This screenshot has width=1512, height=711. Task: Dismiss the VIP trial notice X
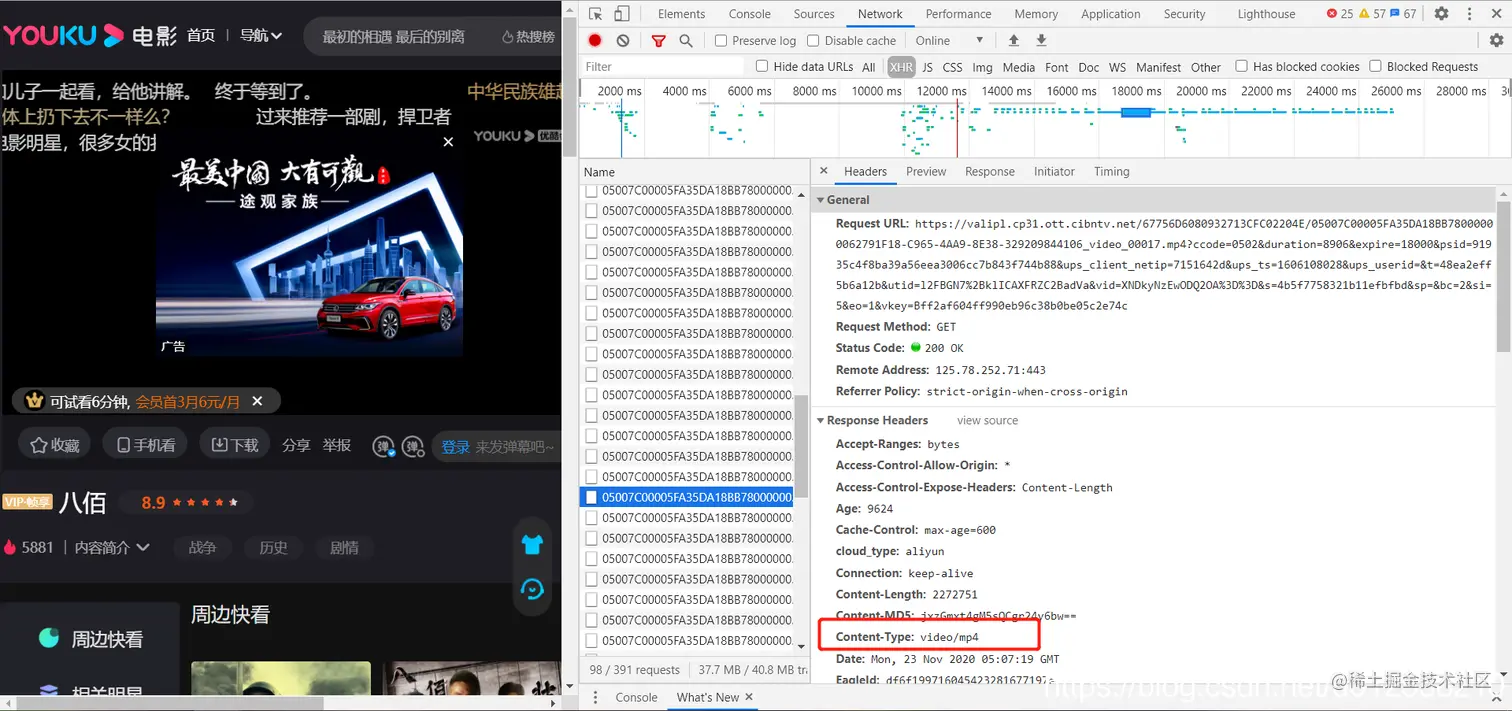257,401
